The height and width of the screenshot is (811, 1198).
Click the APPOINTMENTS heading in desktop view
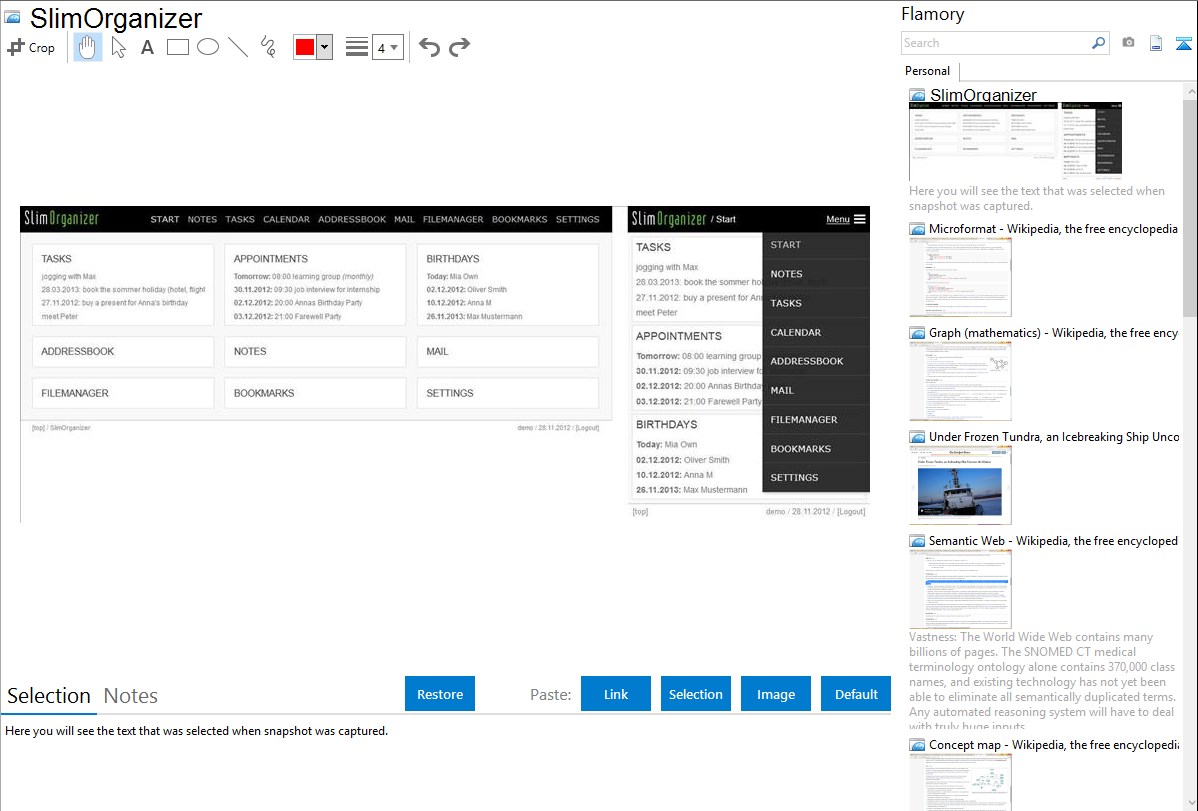tap(270, 258)
